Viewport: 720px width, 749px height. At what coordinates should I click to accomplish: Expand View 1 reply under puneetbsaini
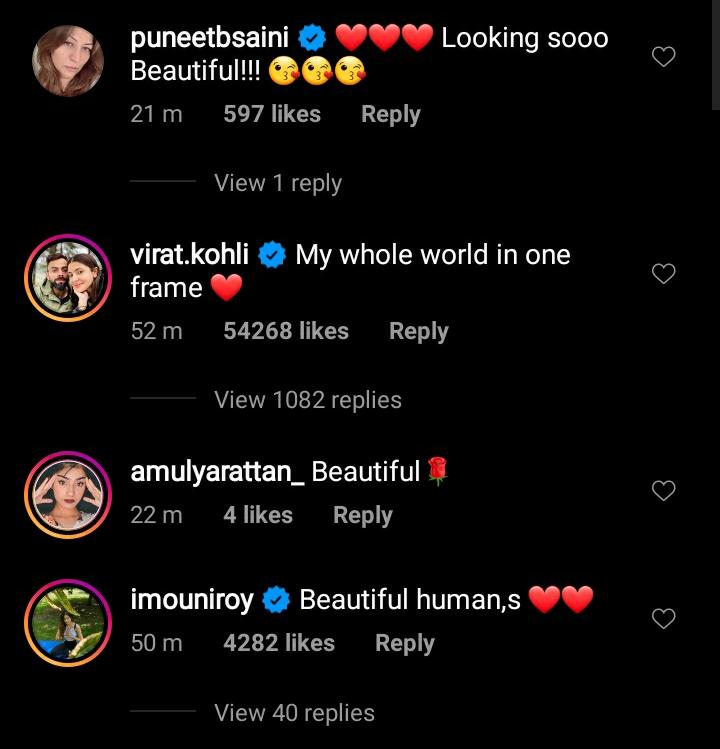tap(278, 183)
